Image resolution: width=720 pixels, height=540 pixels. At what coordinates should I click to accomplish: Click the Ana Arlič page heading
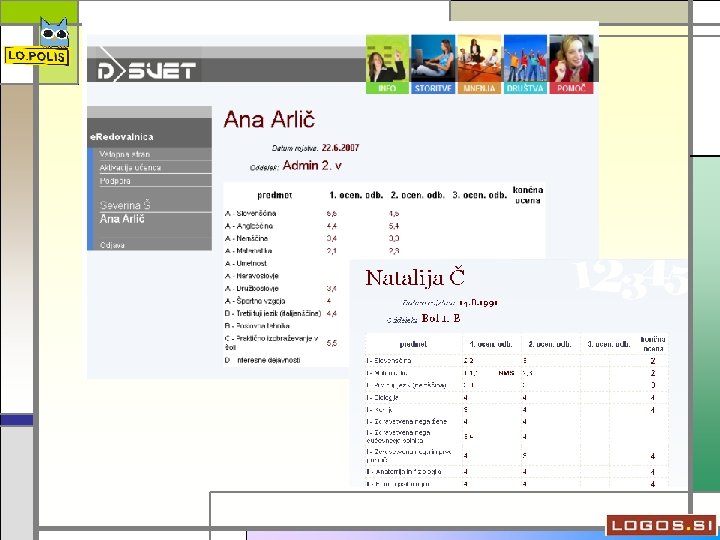pyautogui.click(x=269, y=119)
